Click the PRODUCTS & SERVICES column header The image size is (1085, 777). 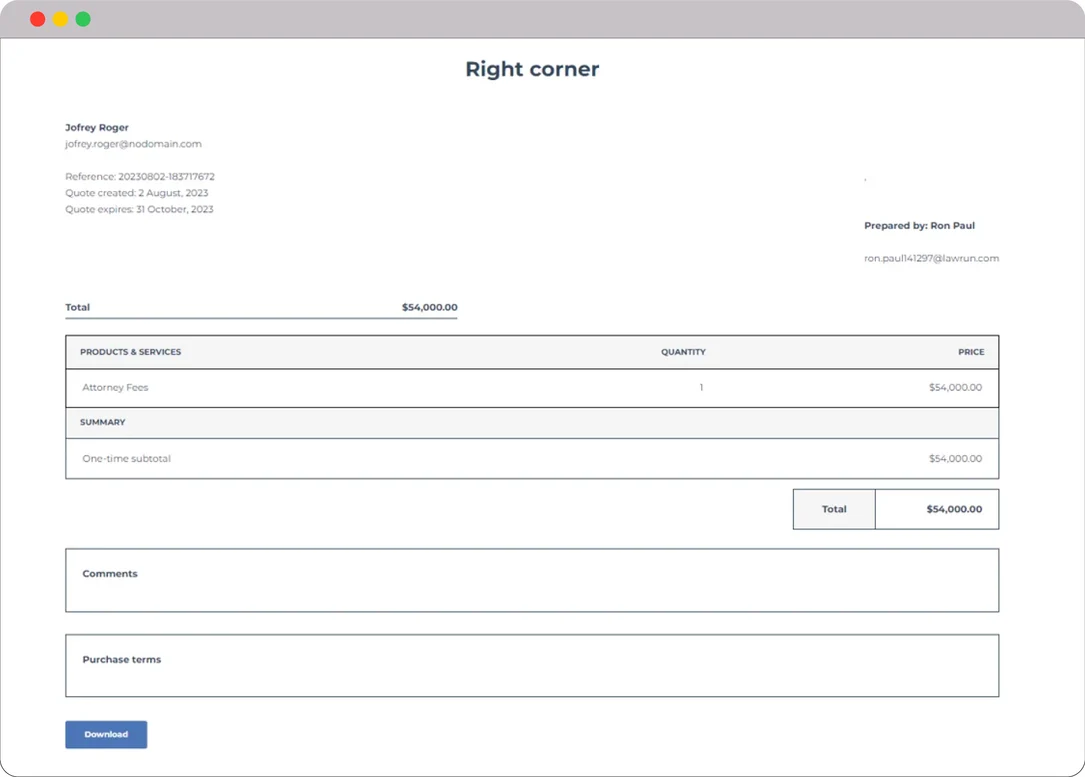(131, 351)
